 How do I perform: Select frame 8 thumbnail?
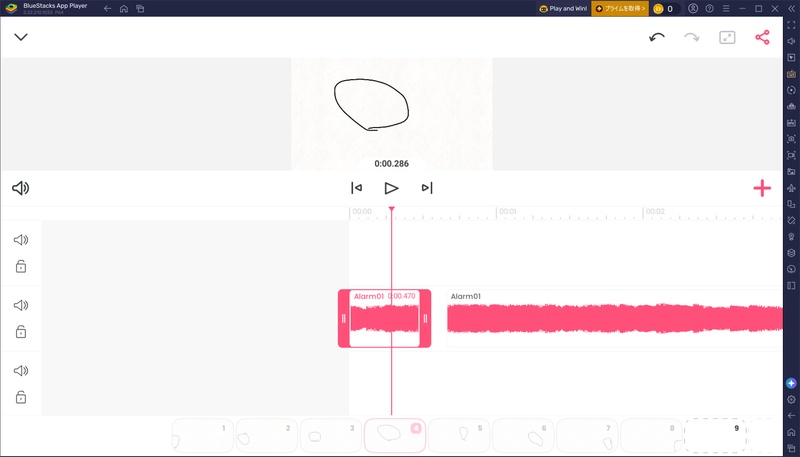click(652, 436)
